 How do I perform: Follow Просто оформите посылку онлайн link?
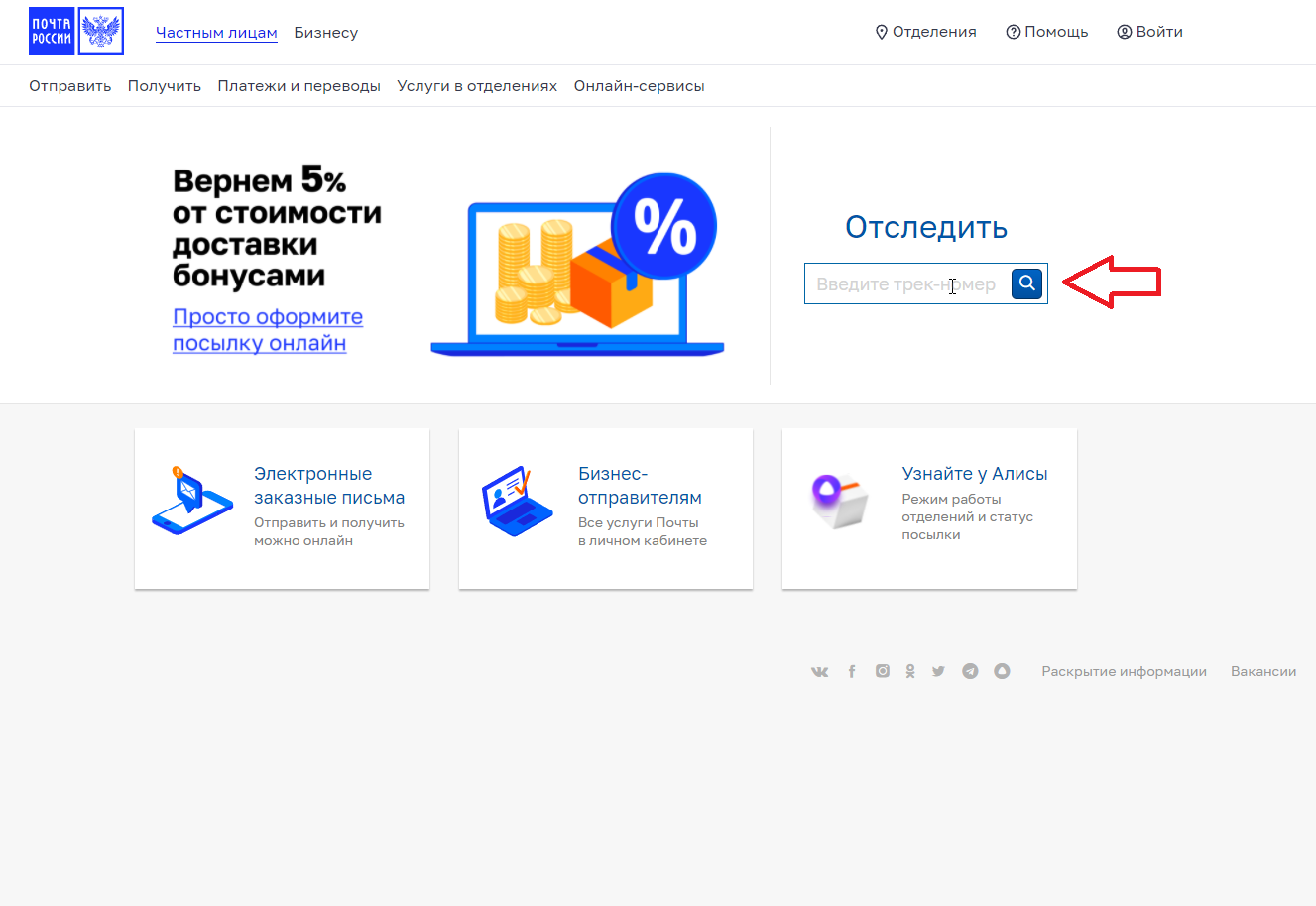point(268,330)
